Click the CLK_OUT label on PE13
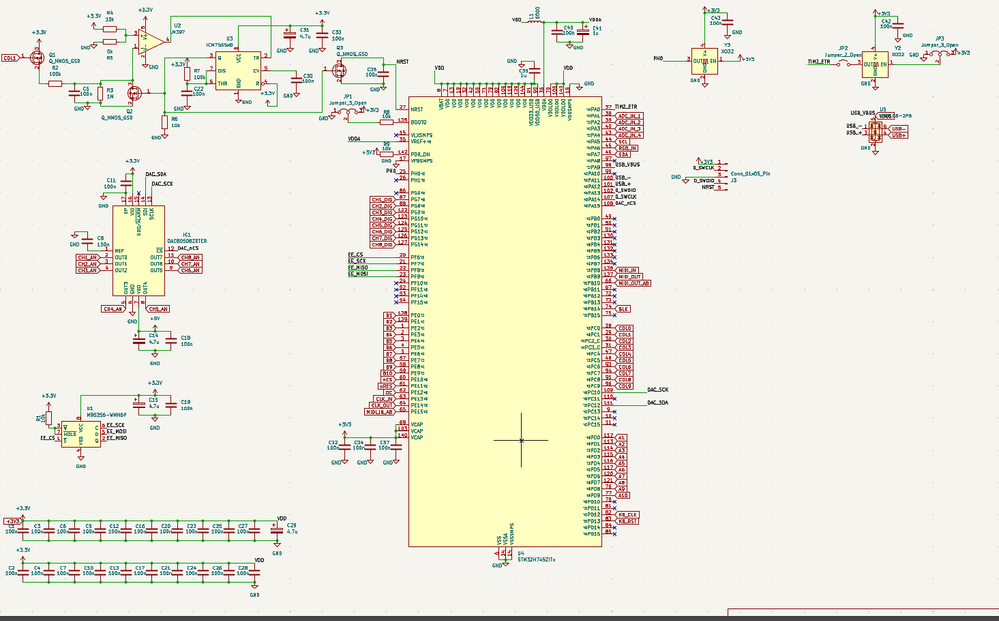Viewport: 999px width, 621px height. click(x=382, y=405)
